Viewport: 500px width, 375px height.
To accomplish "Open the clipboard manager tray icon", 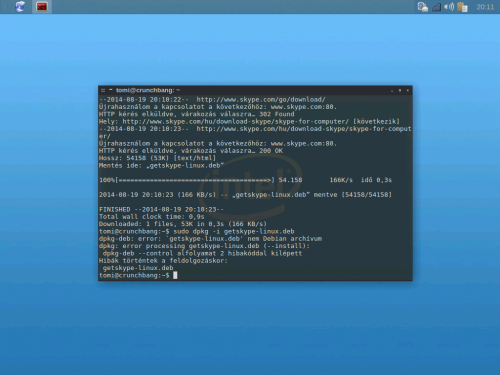I will (462, 7).
